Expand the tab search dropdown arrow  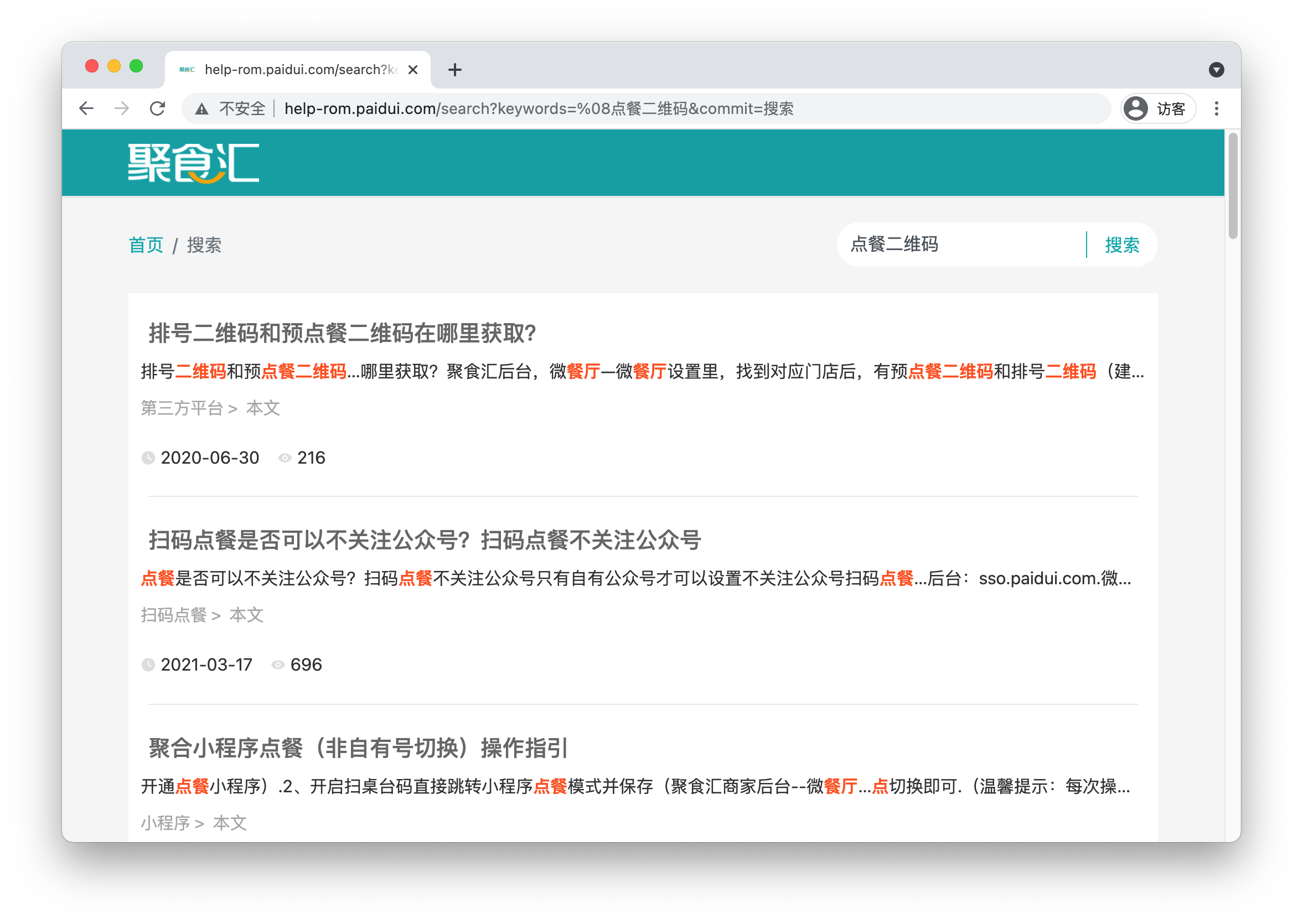click(x=1216, y=70)
